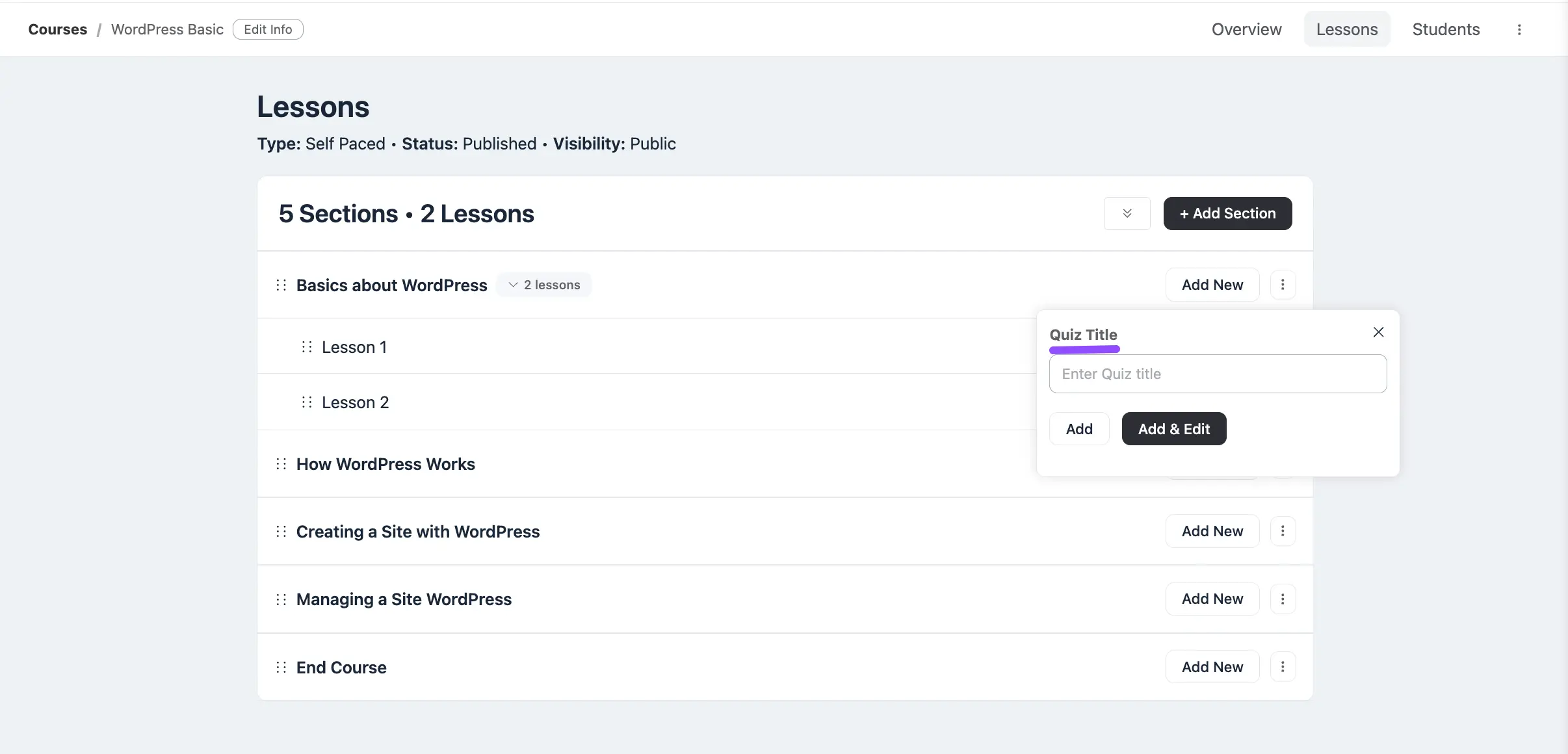Click Add New for Basics about WordPress
The width and height of the screenshot is (1568, 754).
coord(1212,285)
